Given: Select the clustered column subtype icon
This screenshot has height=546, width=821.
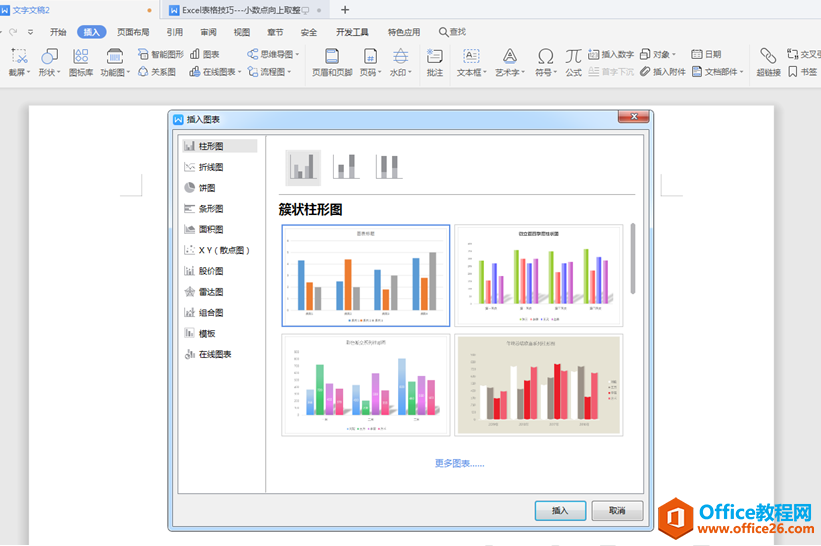Looking at the screenshot, I should (x=303, y=168).
